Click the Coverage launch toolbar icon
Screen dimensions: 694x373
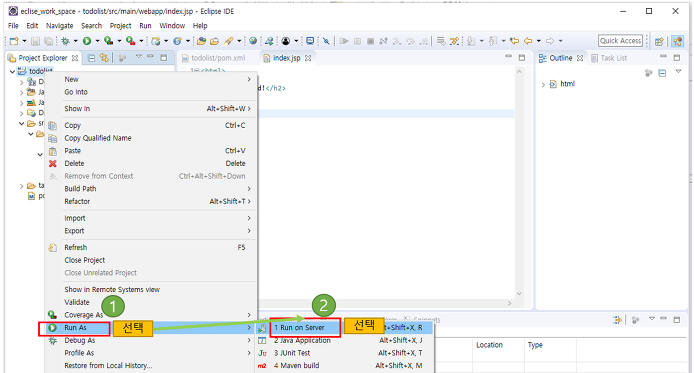(108, 41)
